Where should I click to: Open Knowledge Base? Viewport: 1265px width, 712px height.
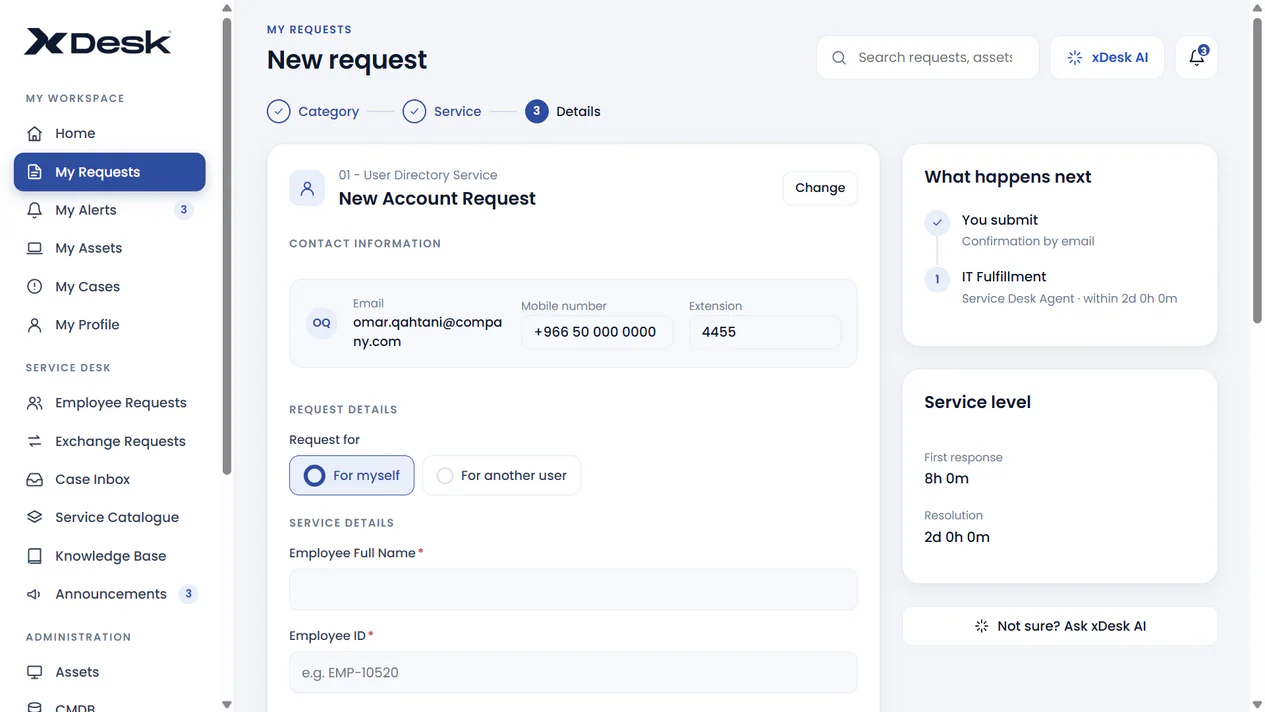click(110, 556)
